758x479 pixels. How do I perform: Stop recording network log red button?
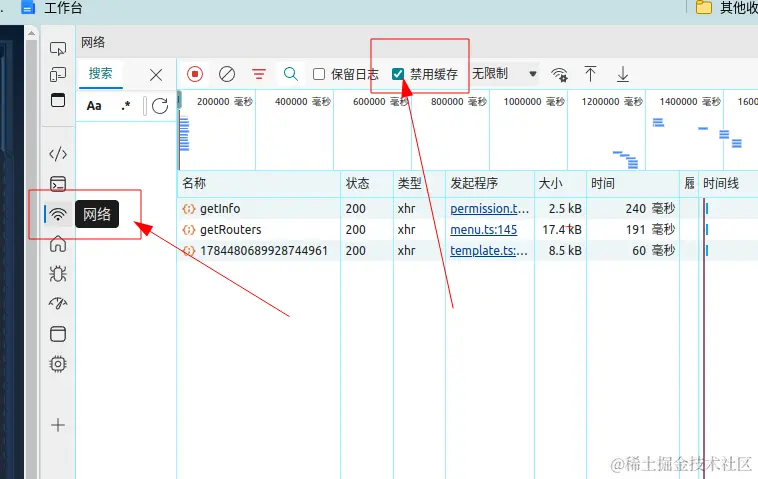coord(195,74)
